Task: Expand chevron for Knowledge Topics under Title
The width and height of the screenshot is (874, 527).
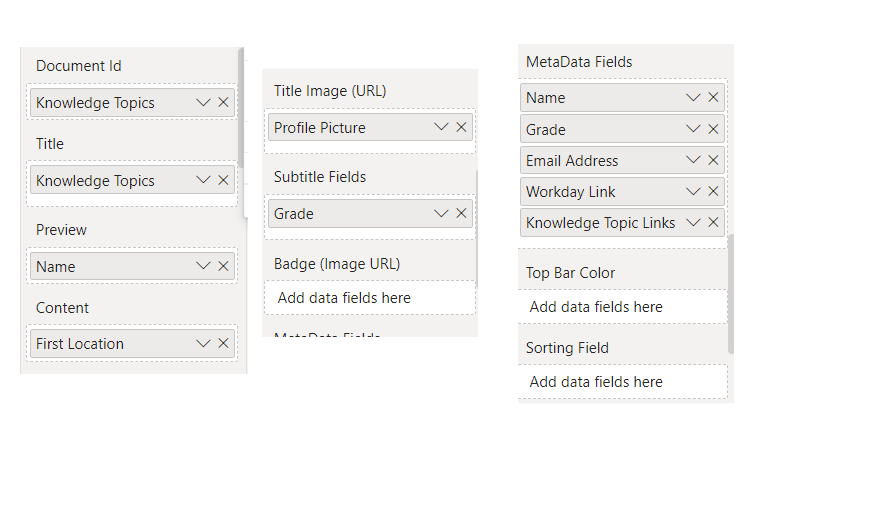Action: [x=203, y=180]
